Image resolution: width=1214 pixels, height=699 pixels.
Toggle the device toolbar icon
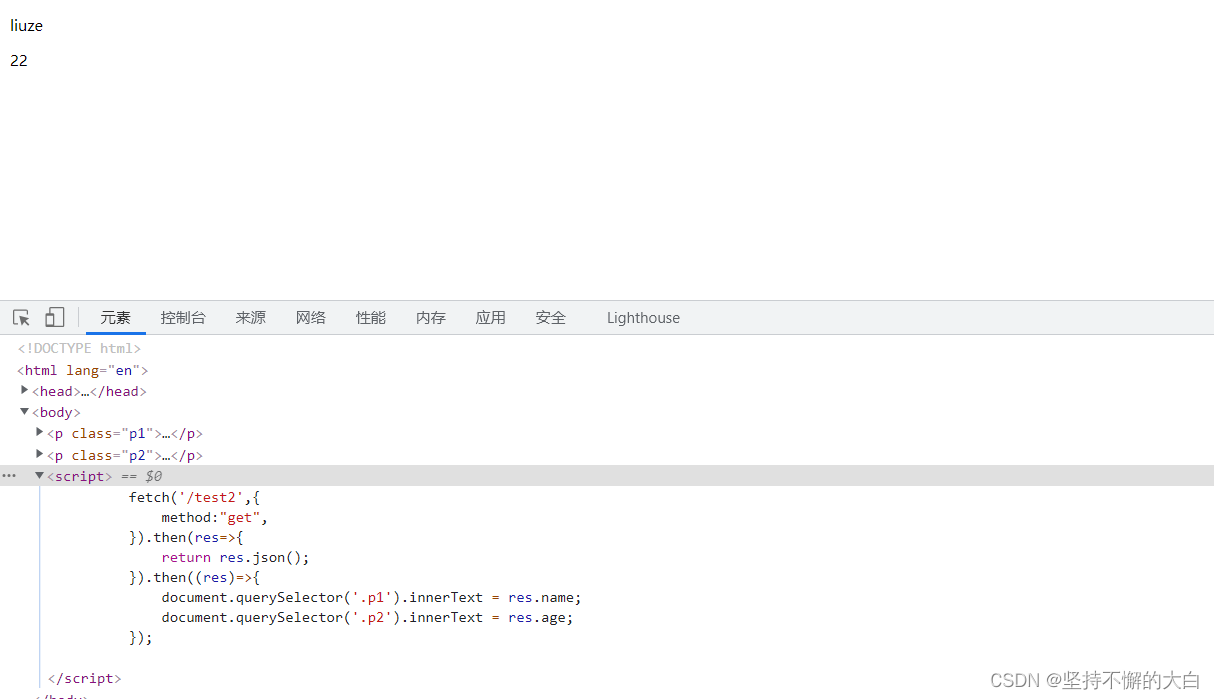pos(54,317)
